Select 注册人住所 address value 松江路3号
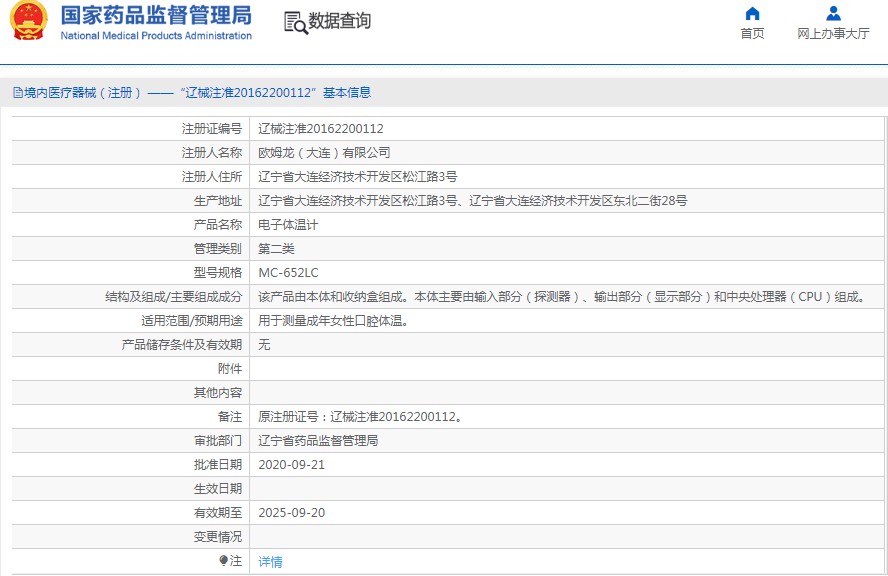 pos(357,177)
